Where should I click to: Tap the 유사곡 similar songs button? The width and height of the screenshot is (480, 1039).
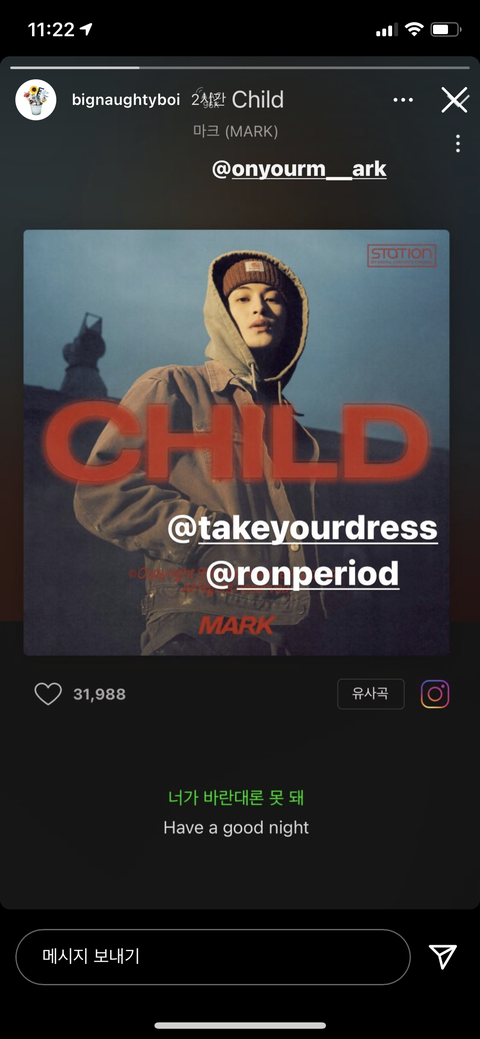(371, 694)
